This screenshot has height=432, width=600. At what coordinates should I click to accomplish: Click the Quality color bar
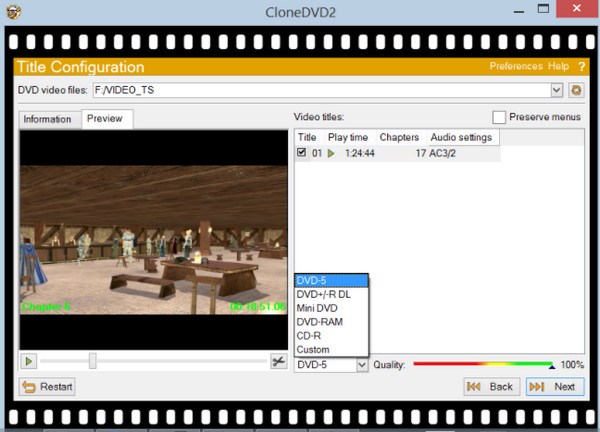(483, 364)
